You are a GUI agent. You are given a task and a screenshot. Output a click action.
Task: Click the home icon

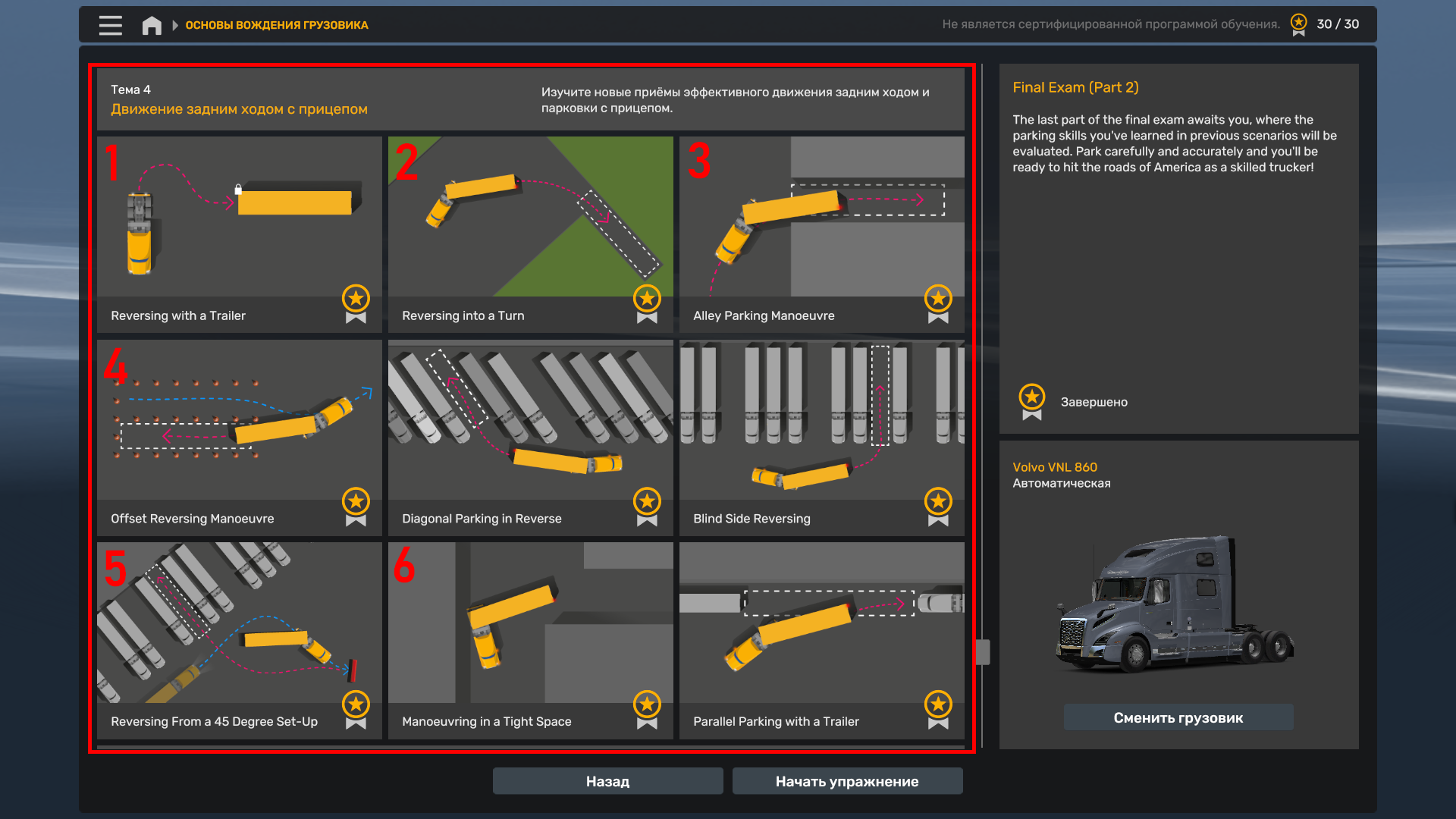coord(152,25)
